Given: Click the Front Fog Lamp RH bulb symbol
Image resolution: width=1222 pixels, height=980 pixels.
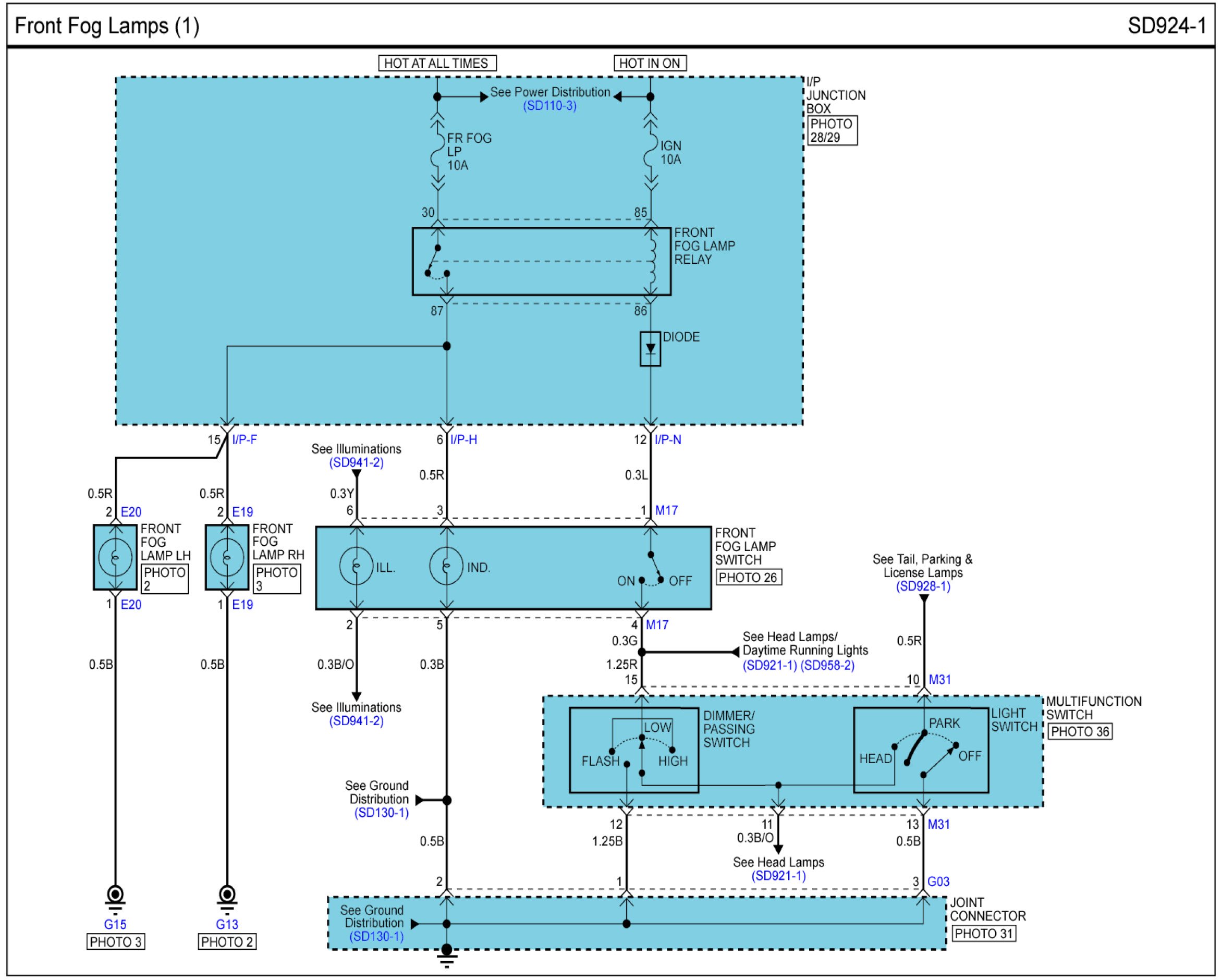Looking at the screenshot, I should 227,557.
